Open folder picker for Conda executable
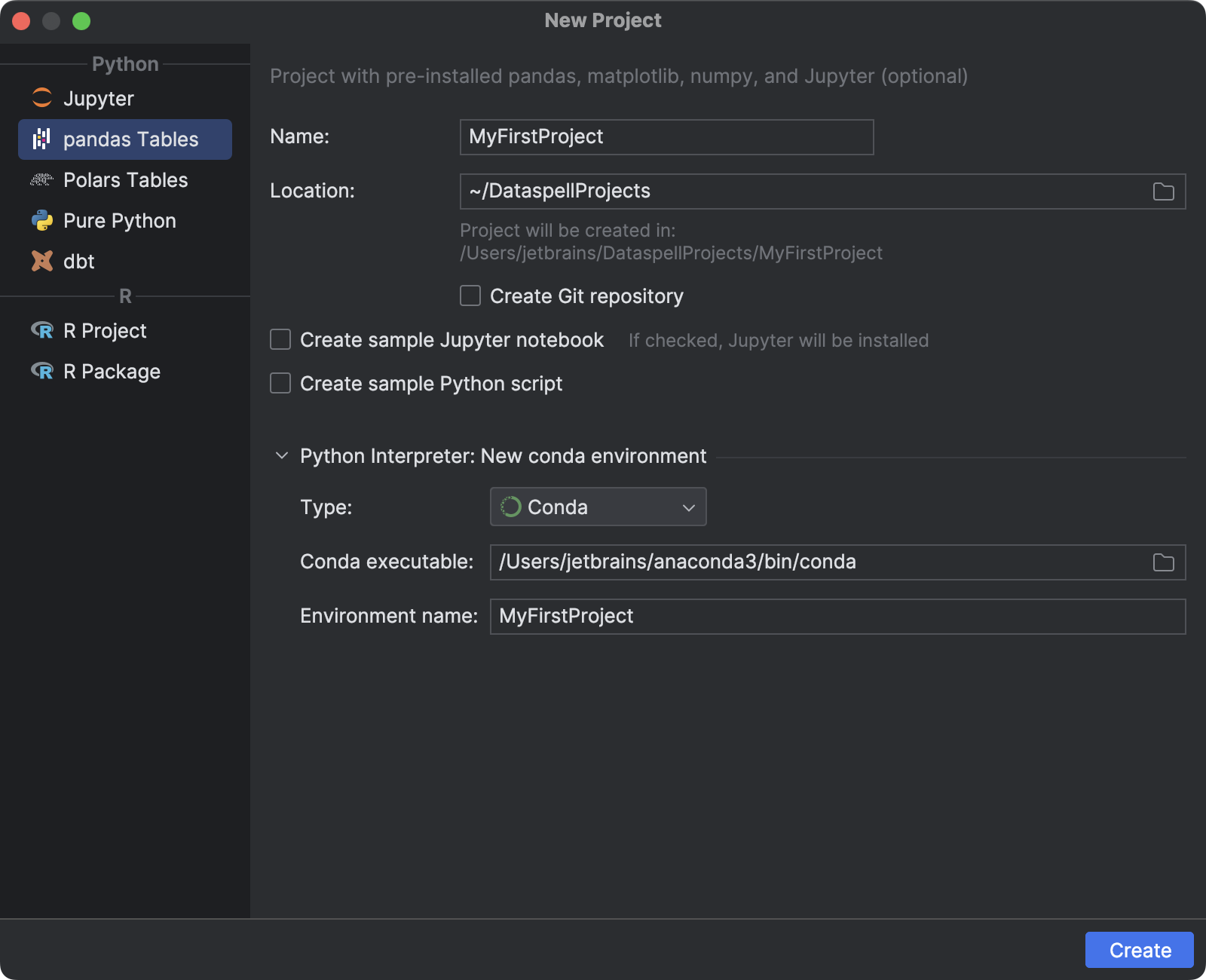 coord(1163,562)
